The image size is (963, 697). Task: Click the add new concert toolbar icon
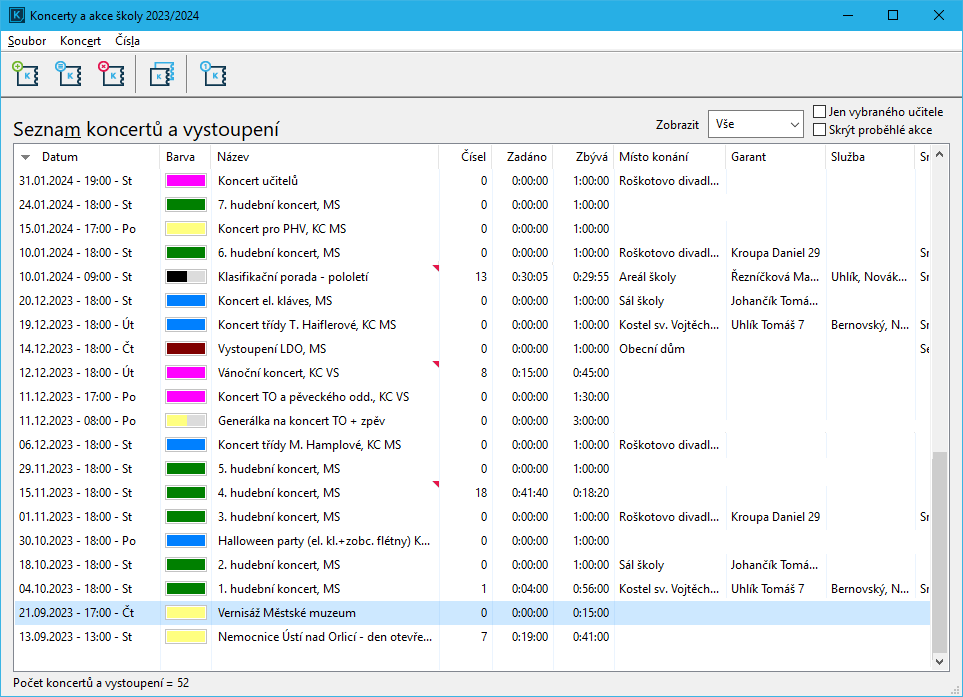pyautogui.click(x=23, y=75)
